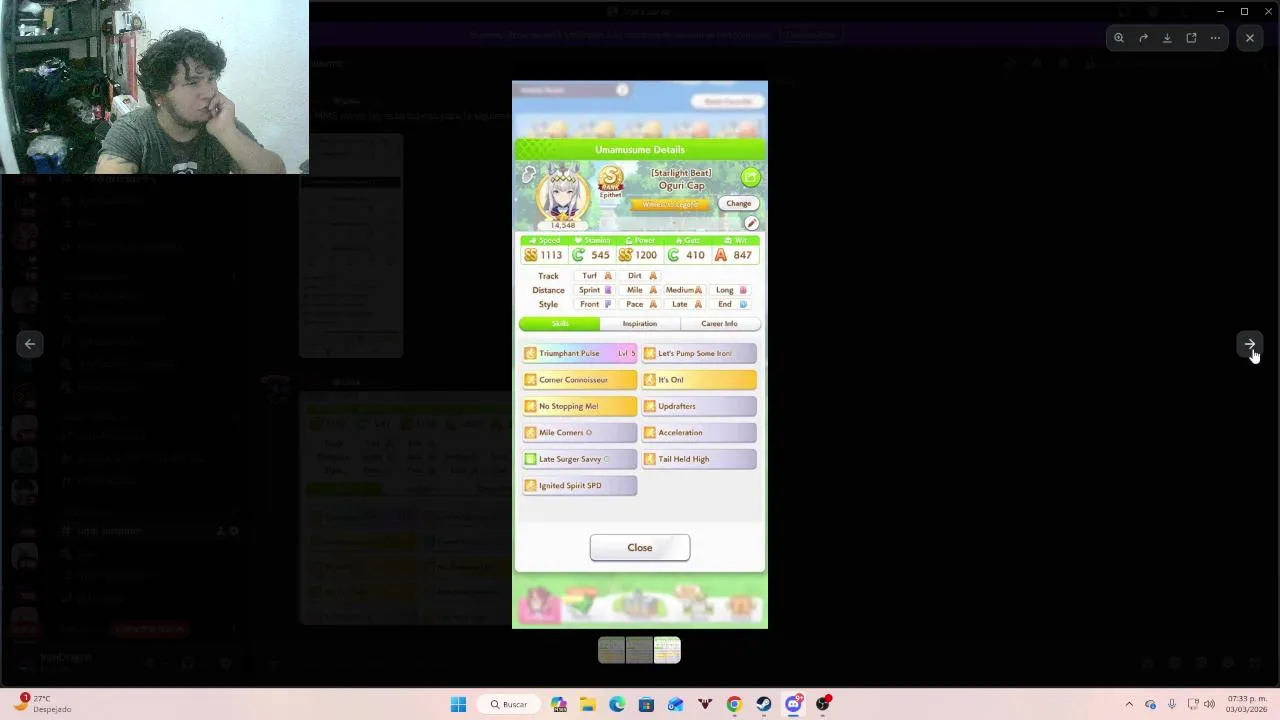Click the Guts stat value 410
The image size is (1280, 720).
click(695, 255)
